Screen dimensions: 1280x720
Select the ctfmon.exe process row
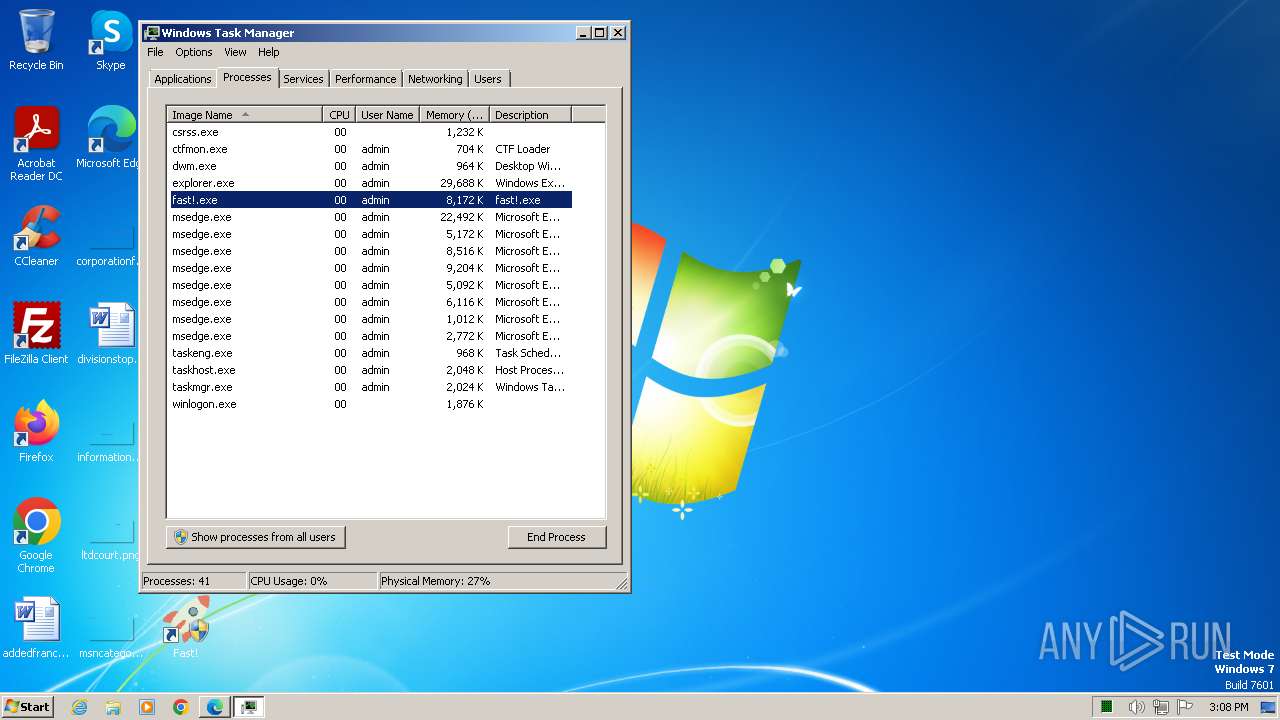[371, 149]
